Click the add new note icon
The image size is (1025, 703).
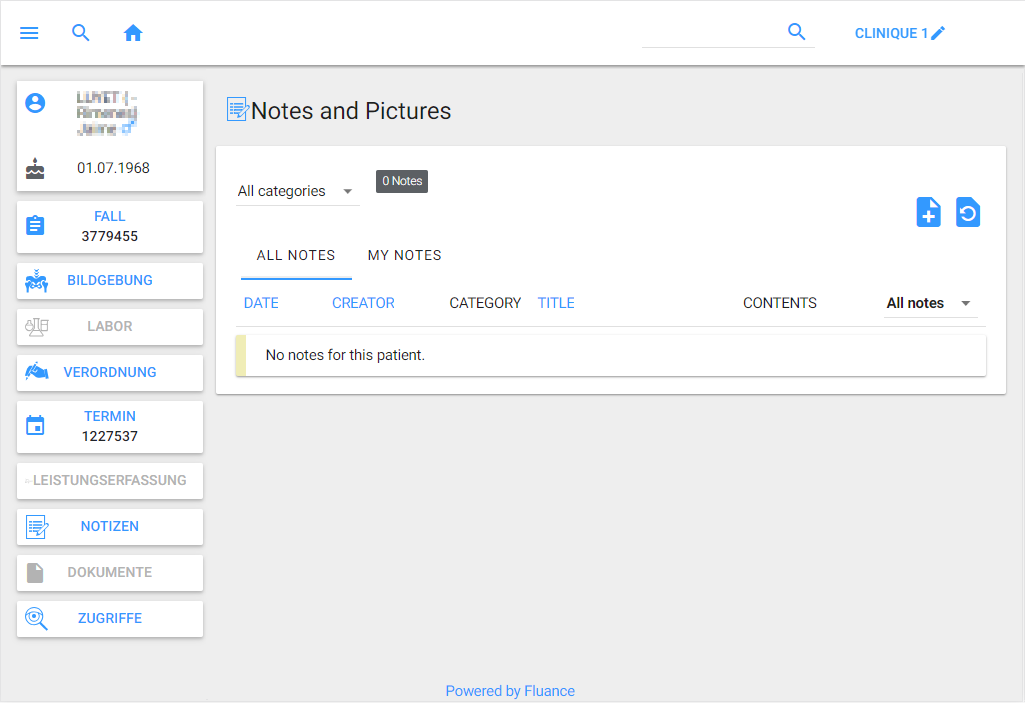click(928, 212)
